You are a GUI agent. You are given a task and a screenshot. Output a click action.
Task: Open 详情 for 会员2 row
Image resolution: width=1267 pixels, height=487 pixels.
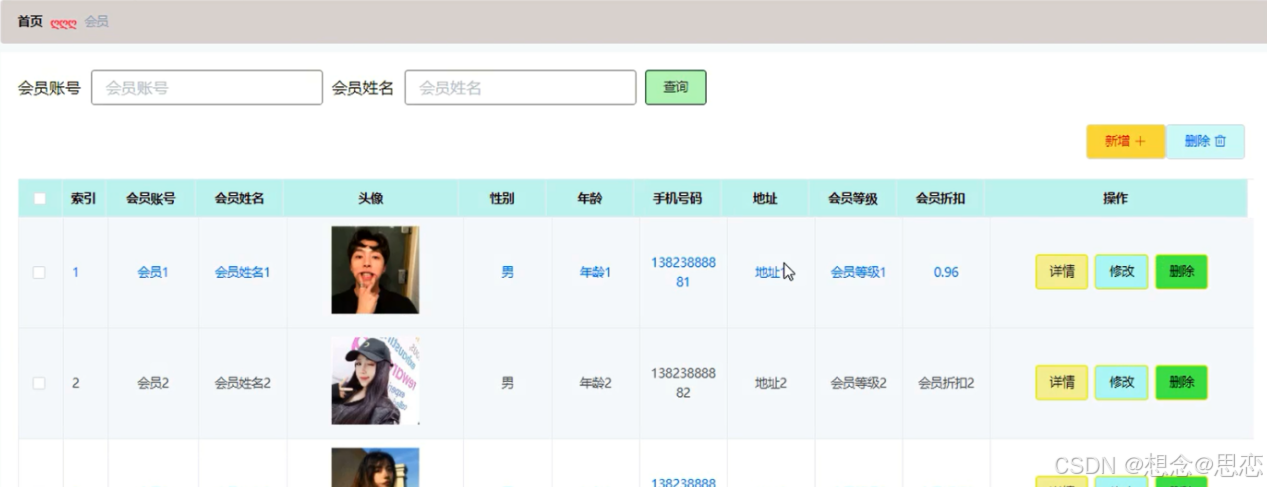1062,382
